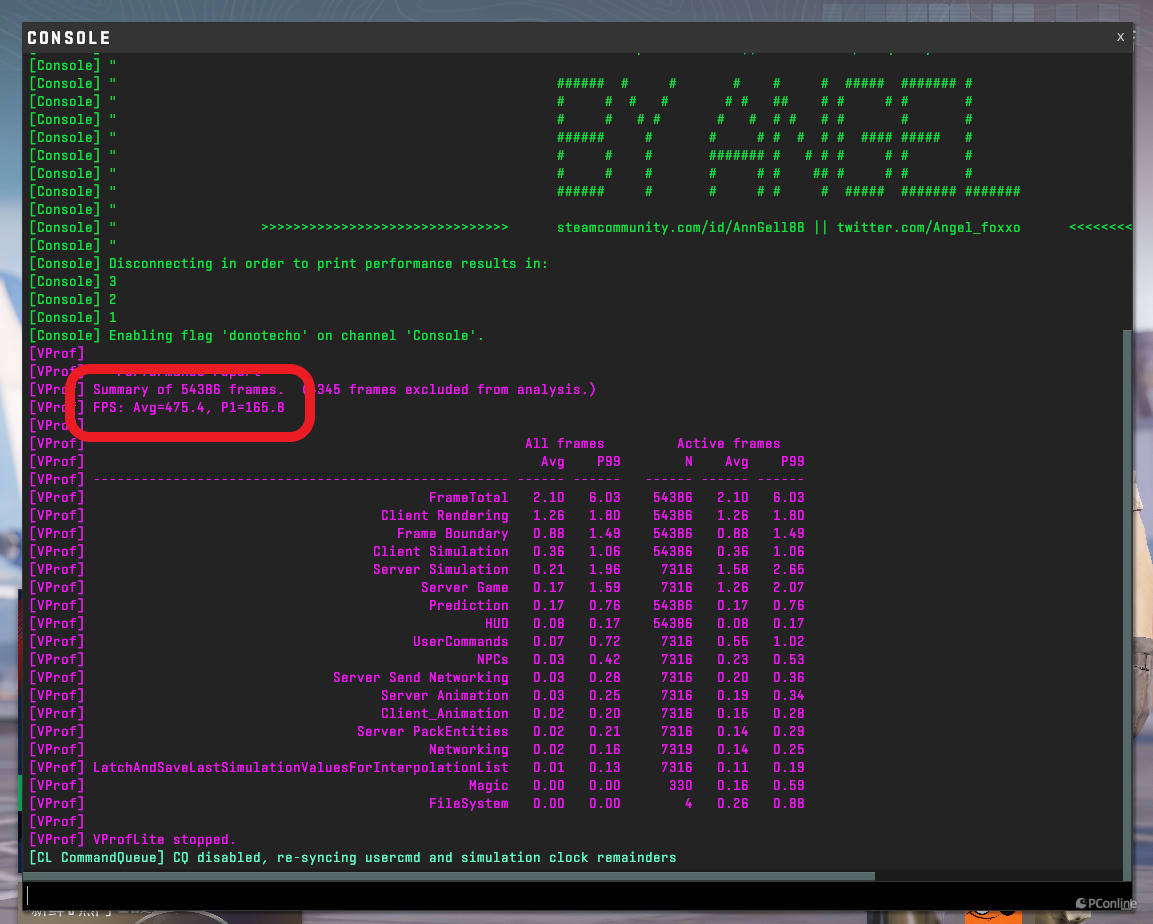The image size is (1153, 924).
Task: Click the 'HUD' row label
Action: tap(496, 623)
